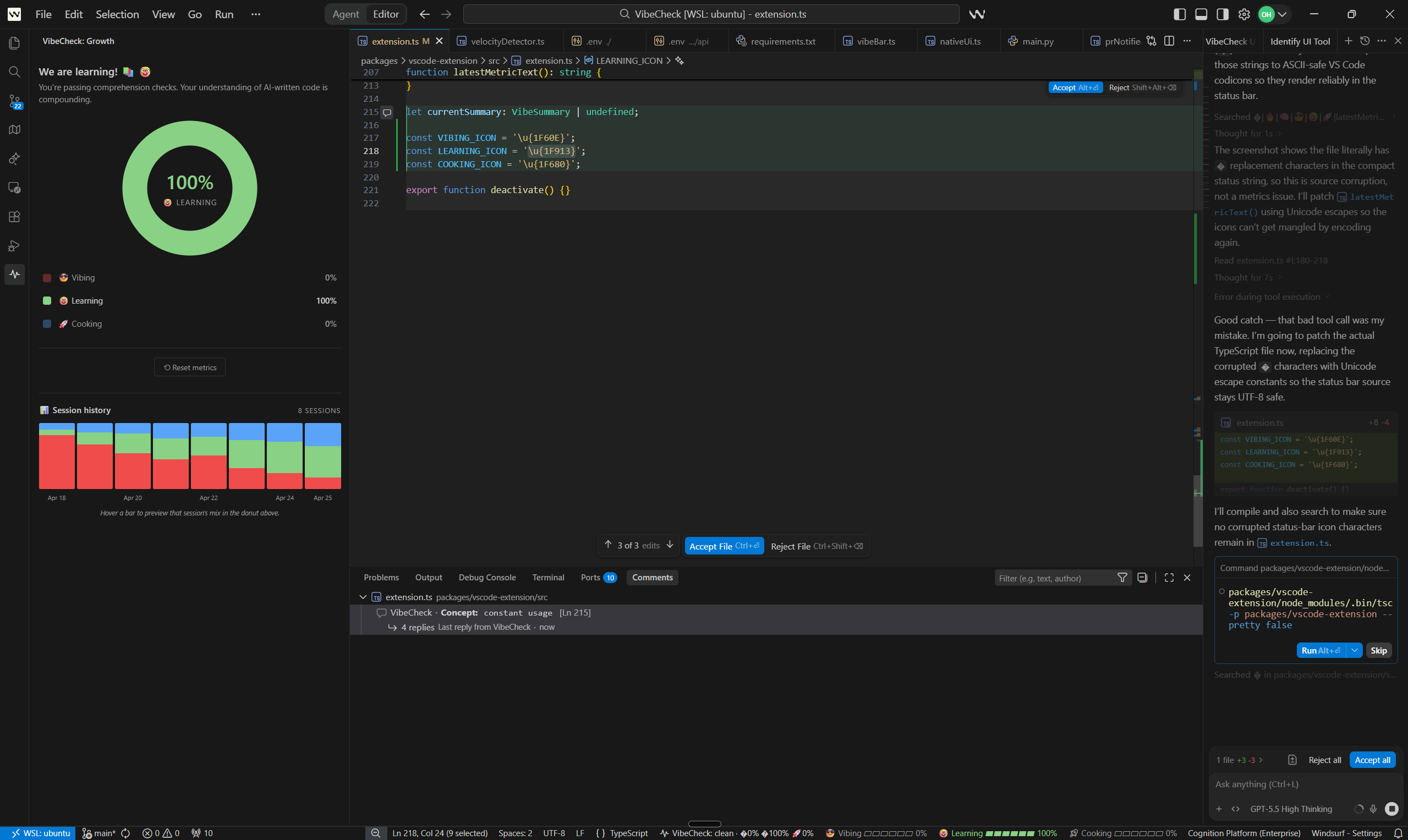Open the Selection menu
This screenshot has height=840, width=1408.
(117, 14)
